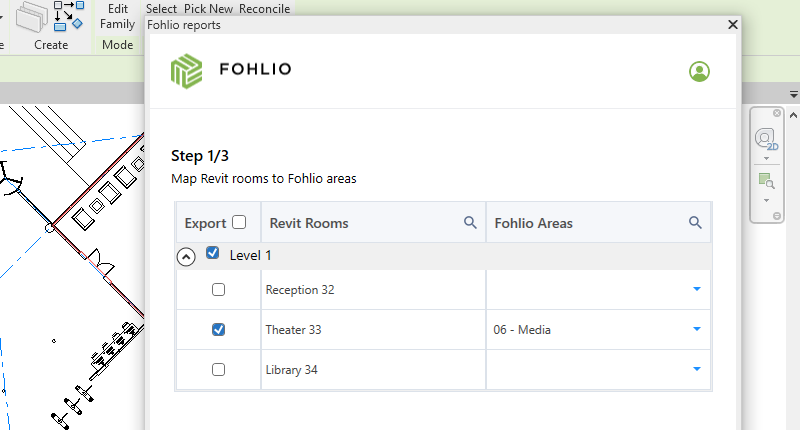Click Select in the ribbon

coord(161,9)
